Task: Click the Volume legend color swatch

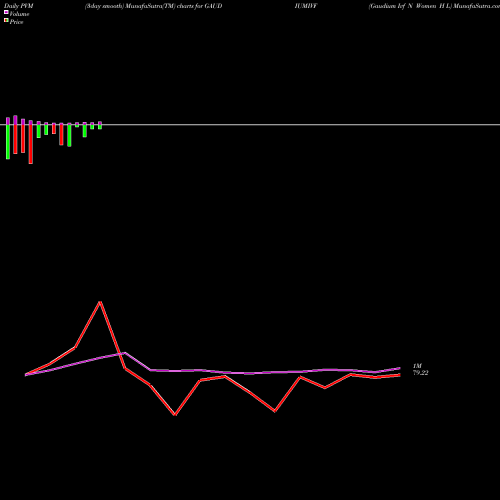Action: [6, 12]
